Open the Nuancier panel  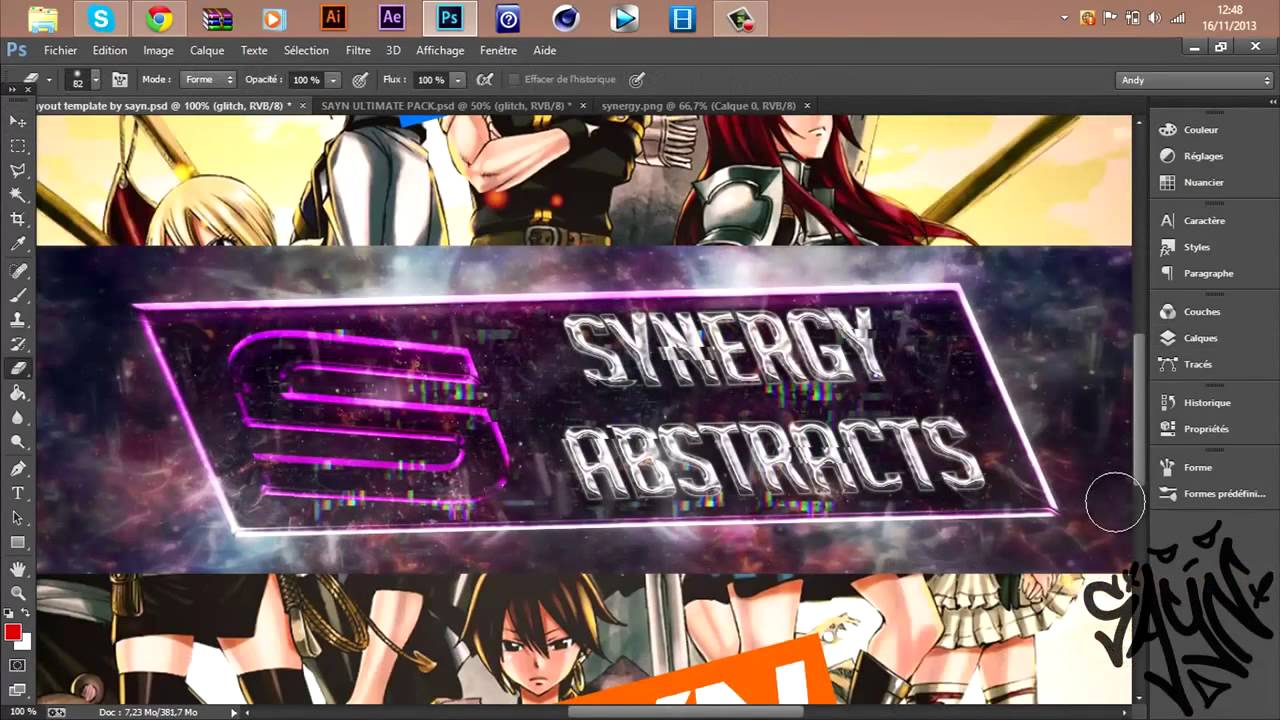pyautogui.click(x=1203, y=182)
